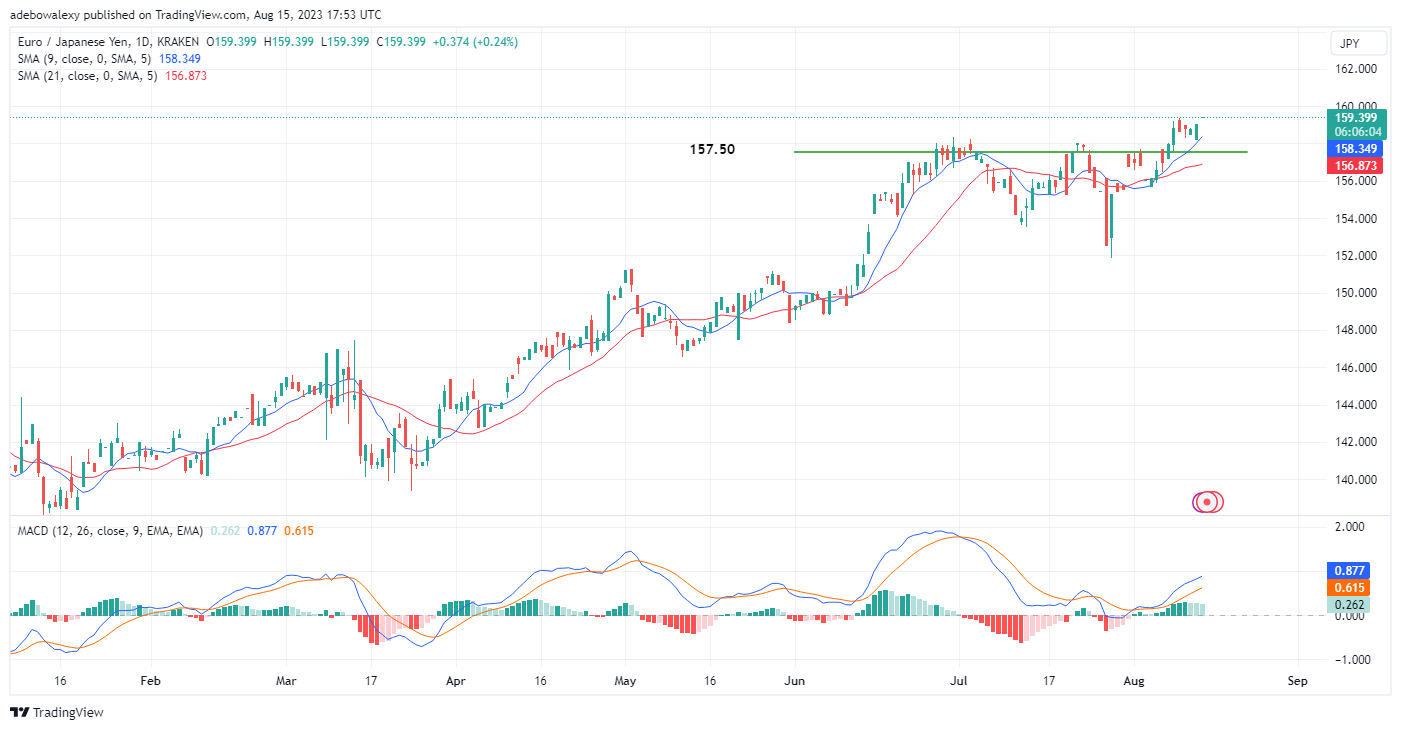Viewport: 1401px width, 730px height.
Task: Click the Jul date axis label
Action: tap(959, 681)
